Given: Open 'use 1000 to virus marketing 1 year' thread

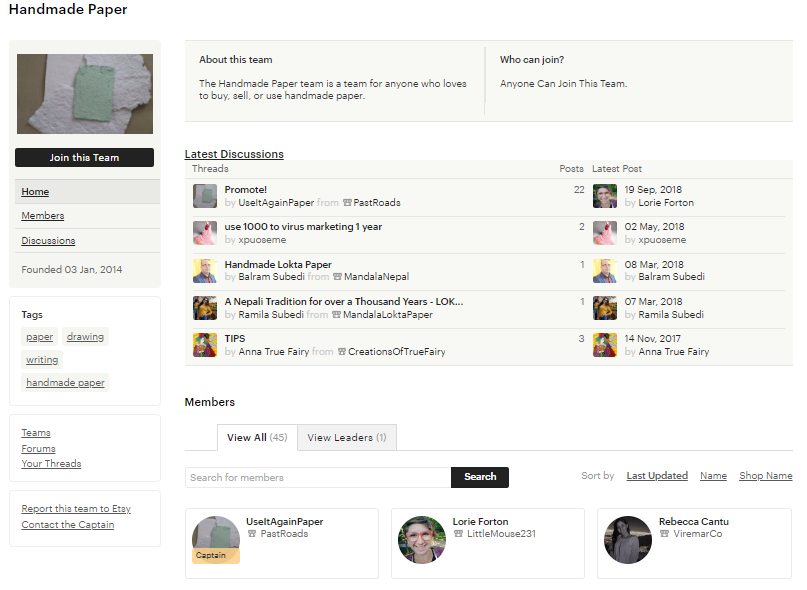Looking at the screenshot, I should (x=303, y=227).
